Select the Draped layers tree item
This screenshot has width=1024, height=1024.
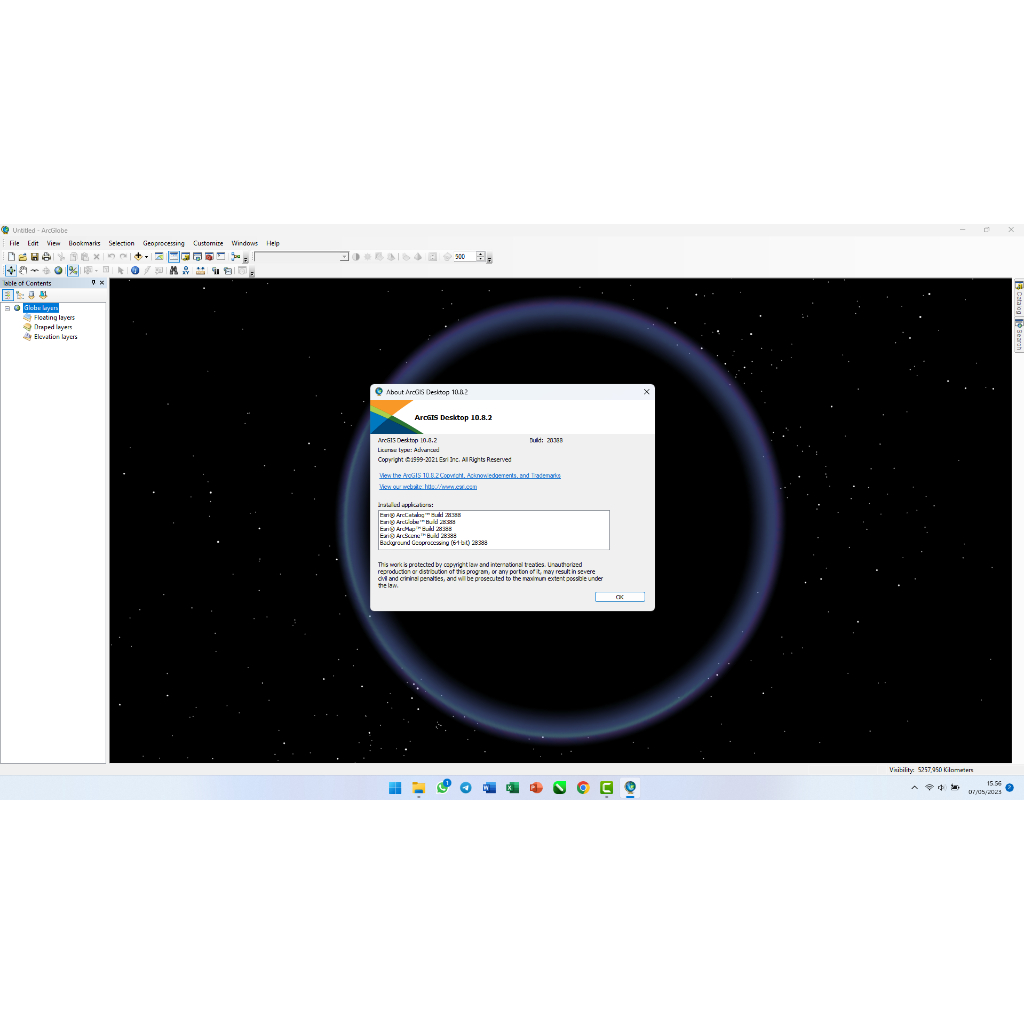(53, 327)
